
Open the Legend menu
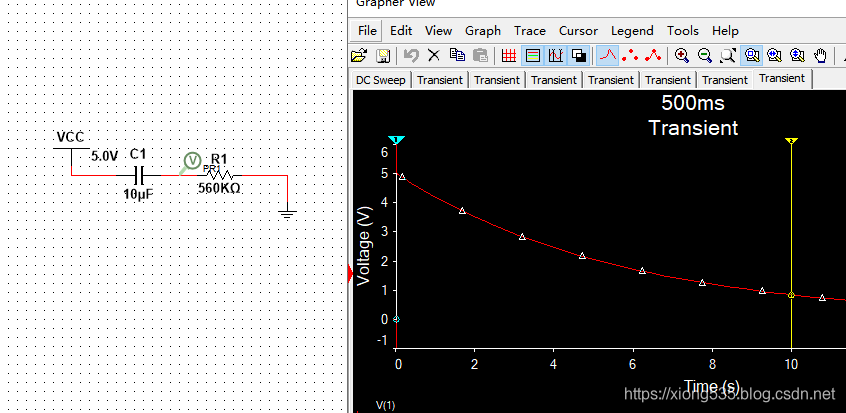(x=632, y=31)
